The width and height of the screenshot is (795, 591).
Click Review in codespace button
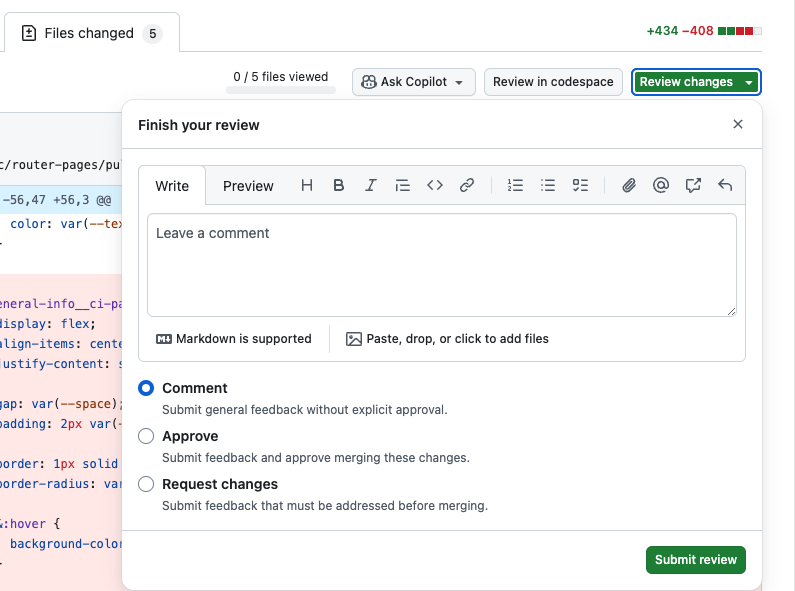click(553, 82)
